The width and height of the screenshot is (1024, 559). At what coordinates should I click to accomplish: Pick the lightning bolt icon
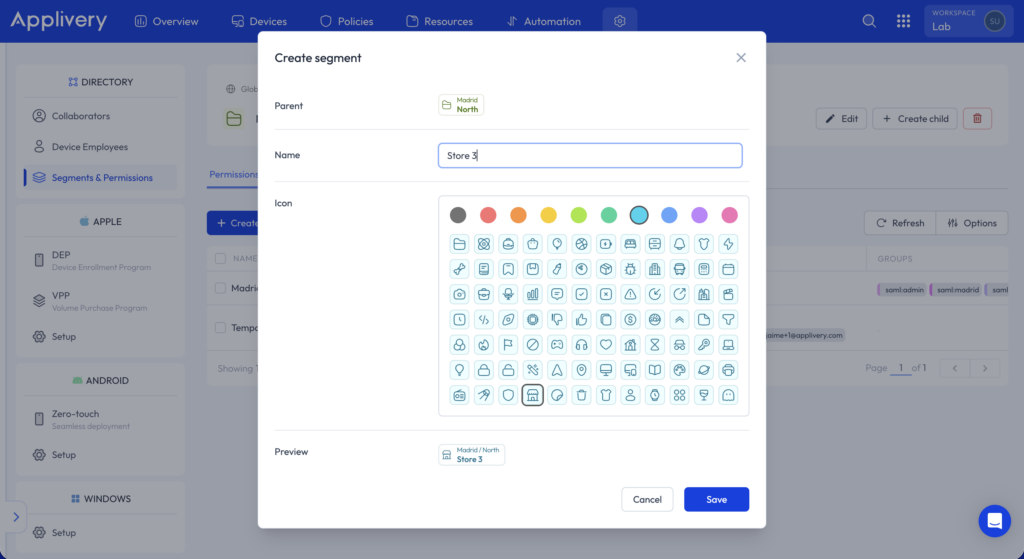tap(728, 244)
